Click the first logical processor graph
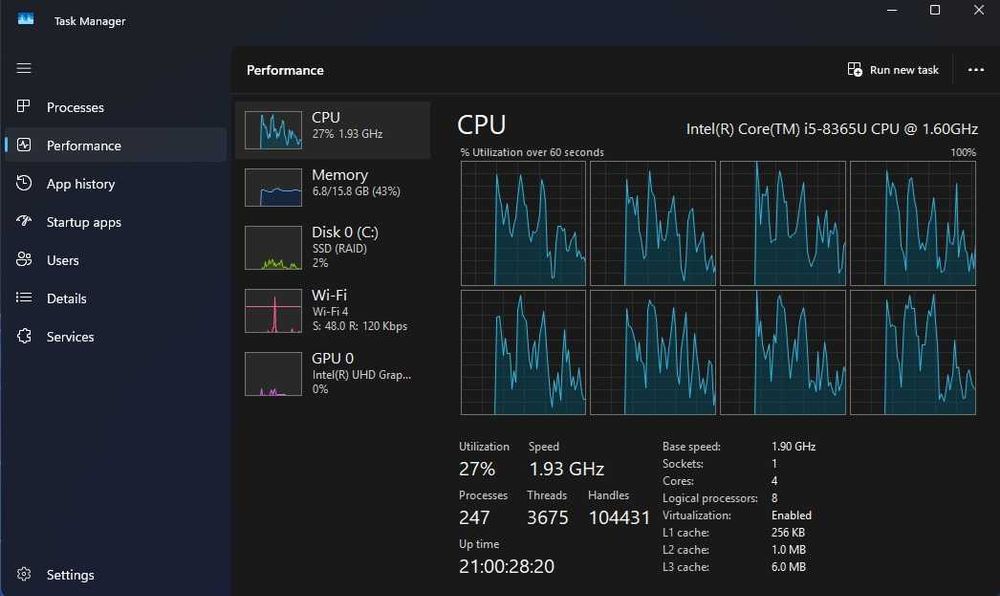Image resolution: width=1000 pixels, height=596 pixels. 523,224
